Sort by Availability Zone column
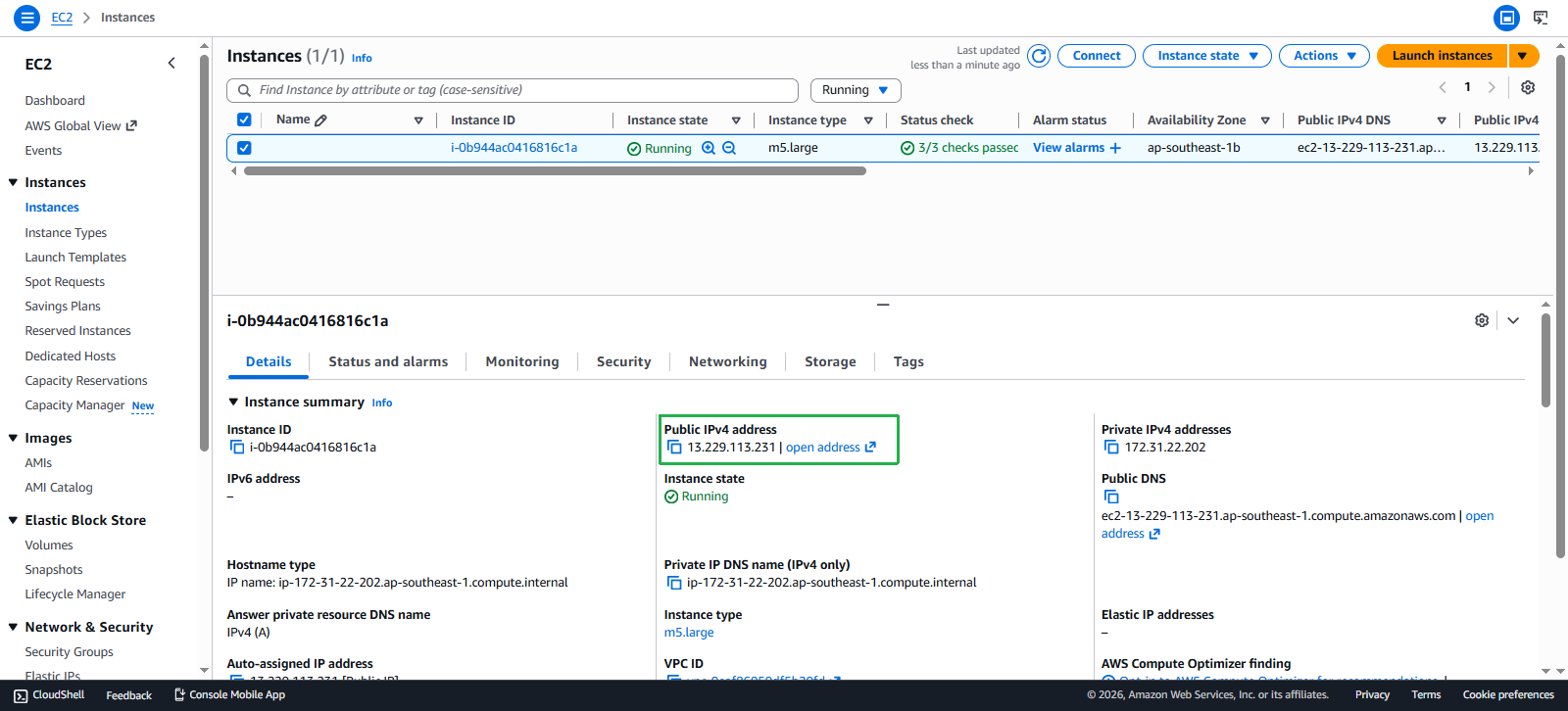 1265,120
